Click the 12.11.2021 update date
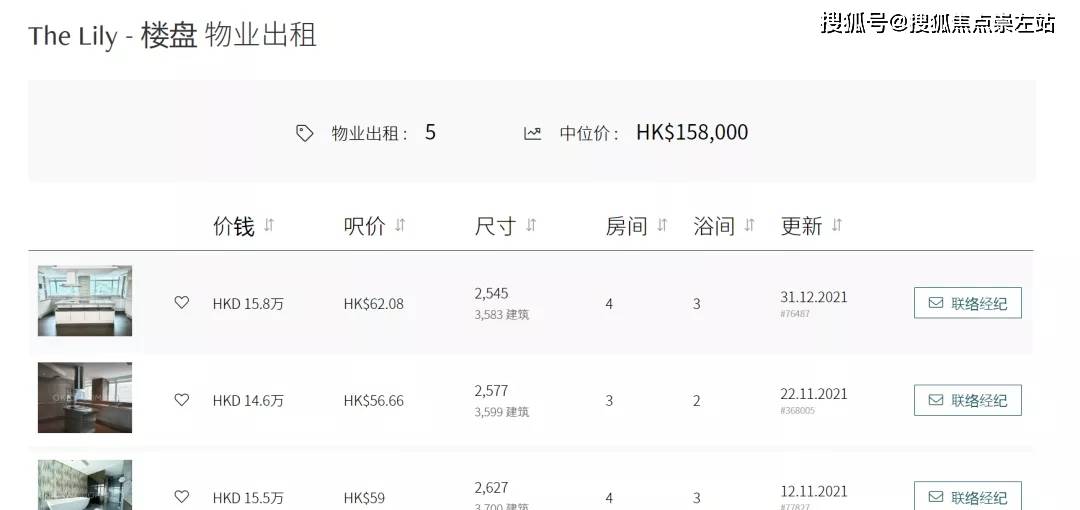The image size is (1080, 510). tap(814, 491)
